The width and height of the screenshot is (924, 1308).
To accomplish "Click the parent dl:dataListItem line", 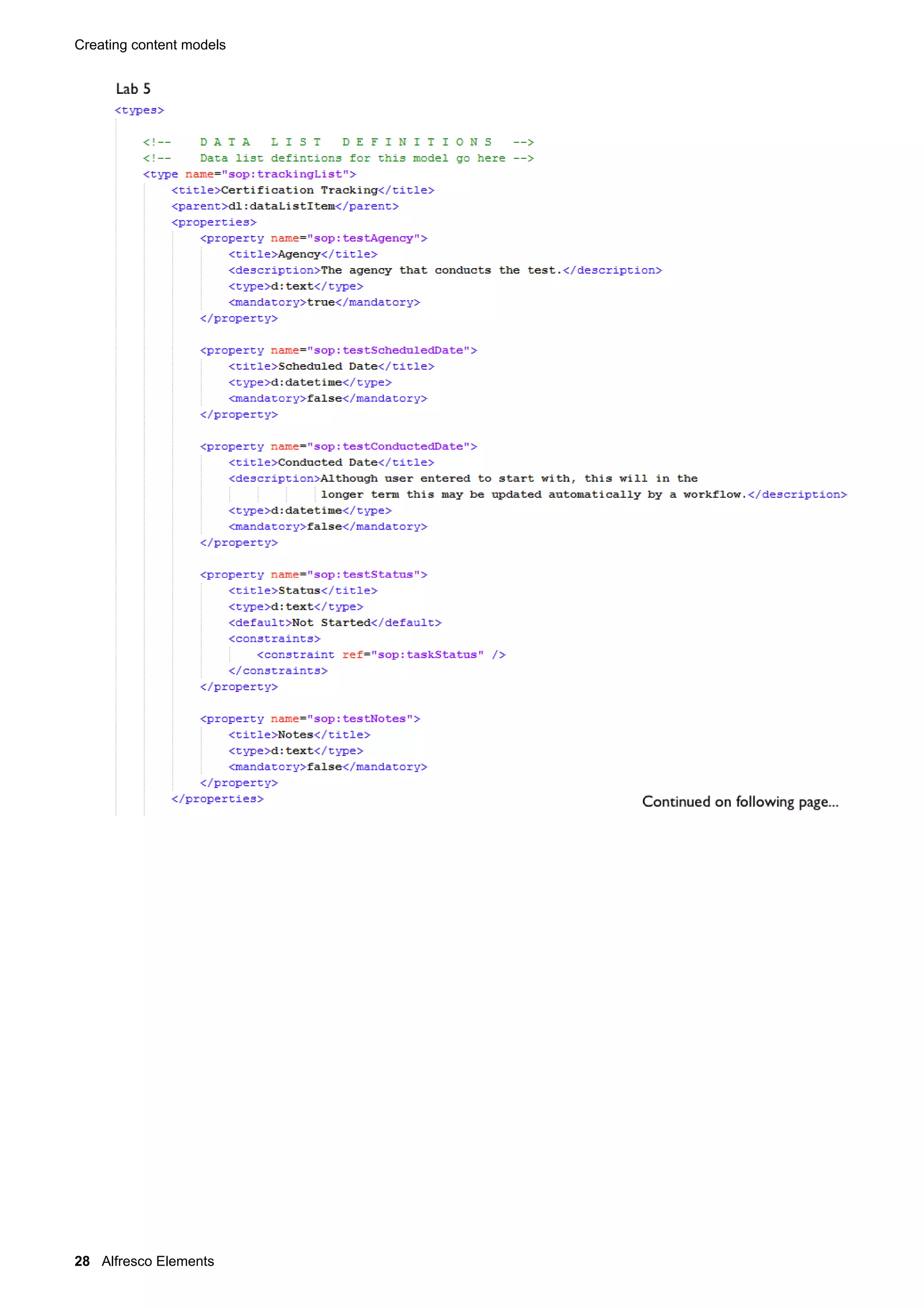I will [x=285, y=206].
